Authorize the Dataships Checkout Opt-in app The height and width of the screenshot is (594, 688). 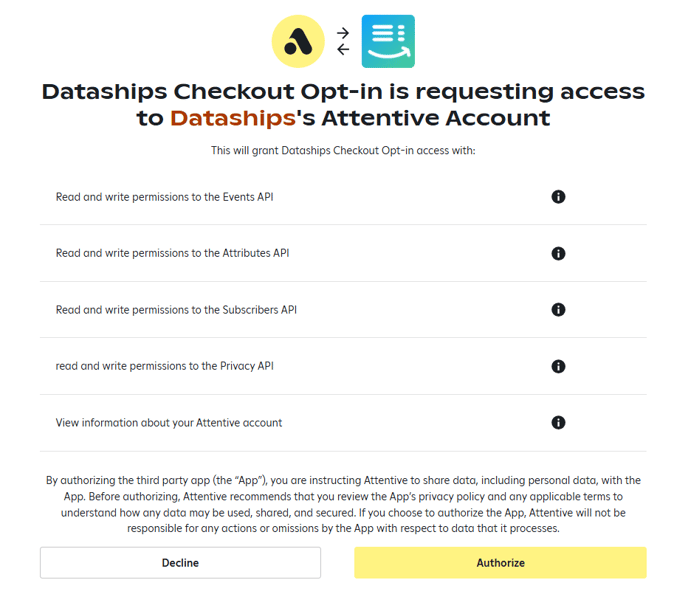[x=500, y=563]
